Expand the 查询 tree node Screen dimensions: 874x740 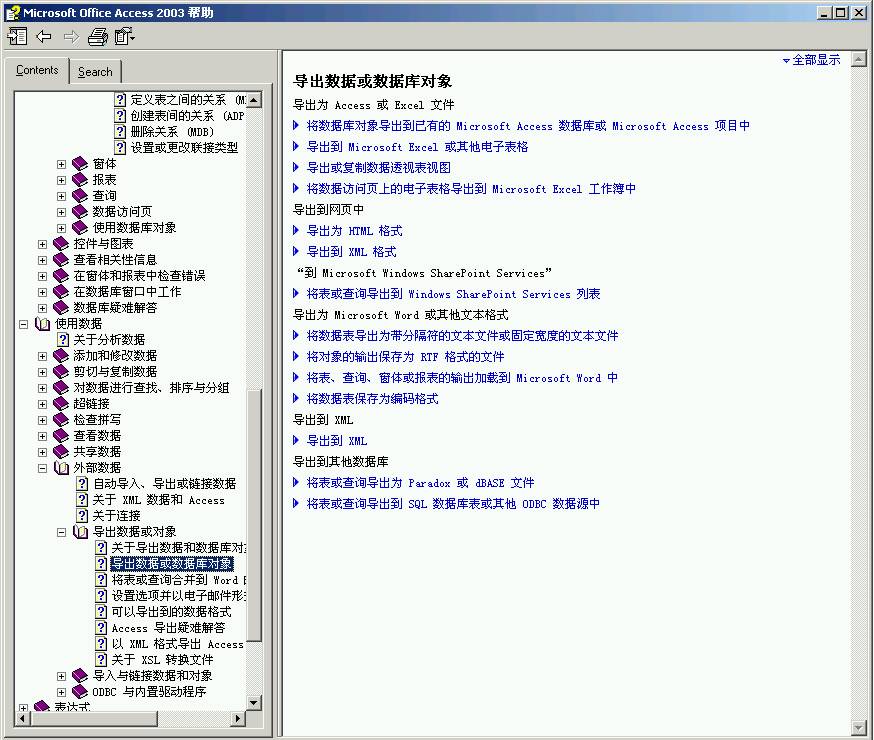(x=61, y=196)
